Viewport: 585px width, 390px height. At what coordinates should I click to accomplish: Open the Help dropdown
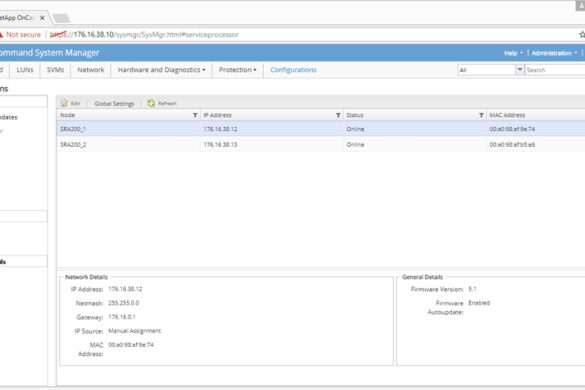pos(513,53)
